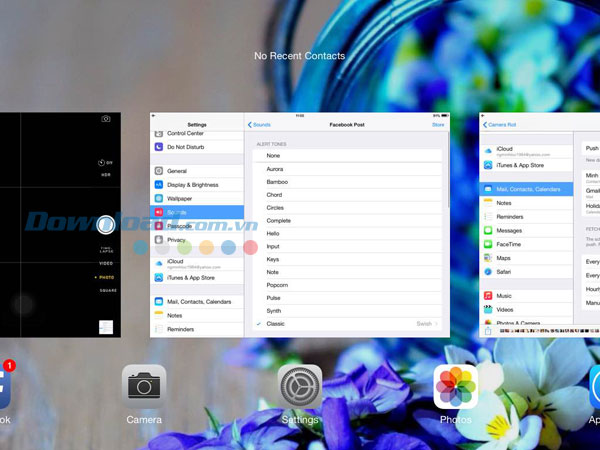Switch camera mode to SQUARE
600x450 pixels.
(107, 290)
